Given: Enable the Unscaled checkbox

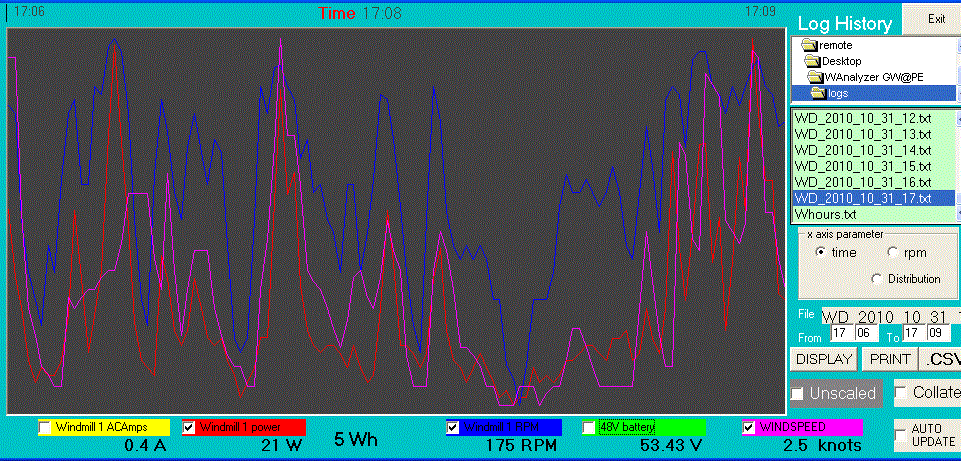Looking at the screenshot, I should coord(797,394).
